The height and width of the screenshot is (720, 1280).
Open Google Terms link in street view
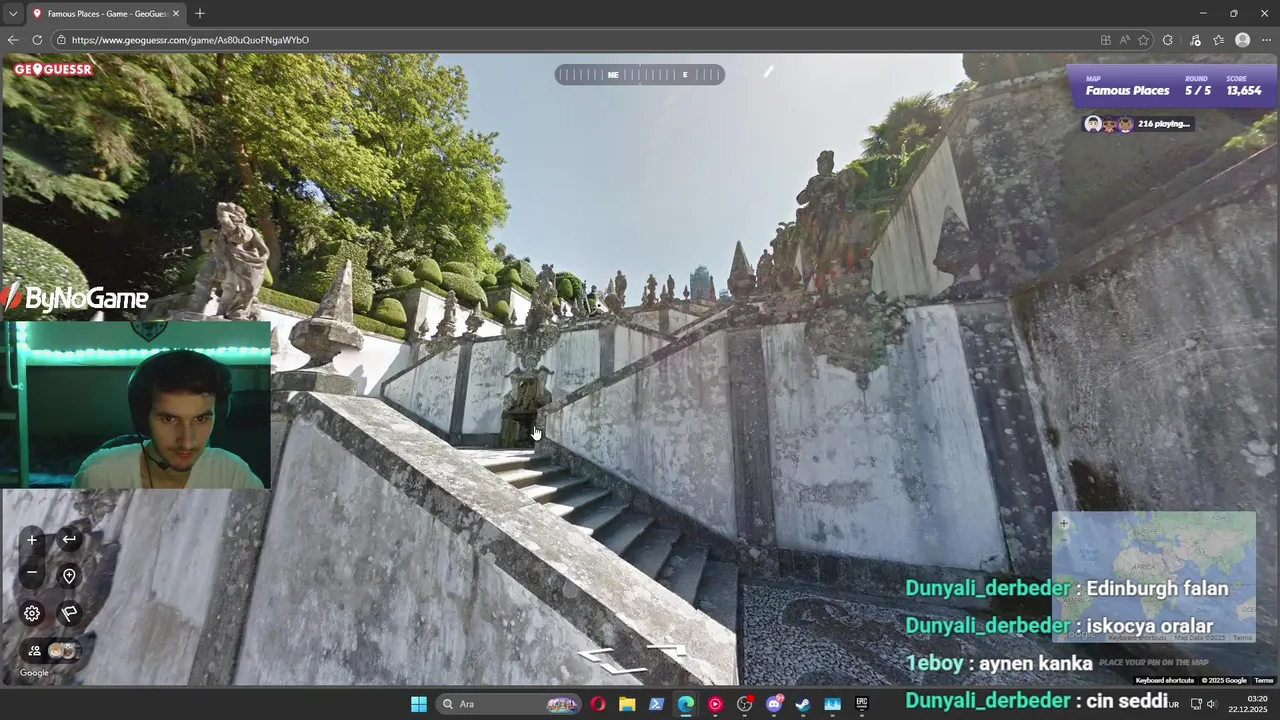click(1264, 681)
